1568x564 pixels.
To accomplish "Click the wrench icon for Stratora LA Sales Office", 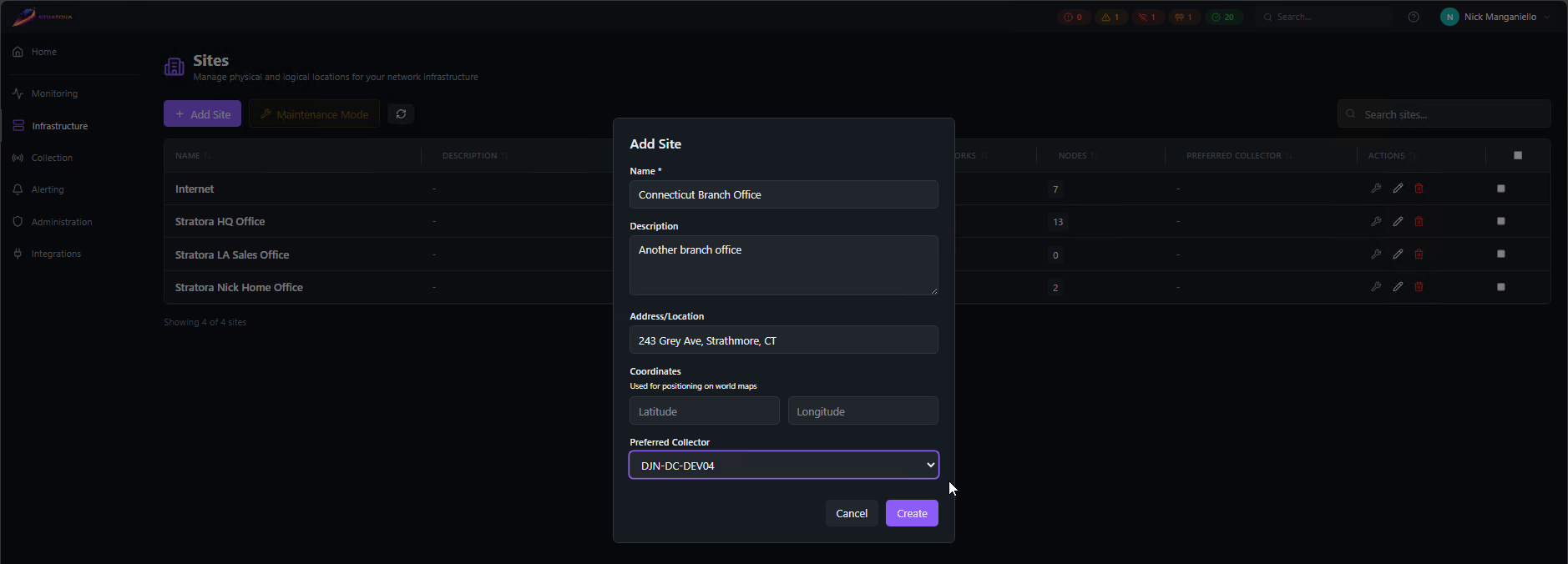I will point(1376,254).
